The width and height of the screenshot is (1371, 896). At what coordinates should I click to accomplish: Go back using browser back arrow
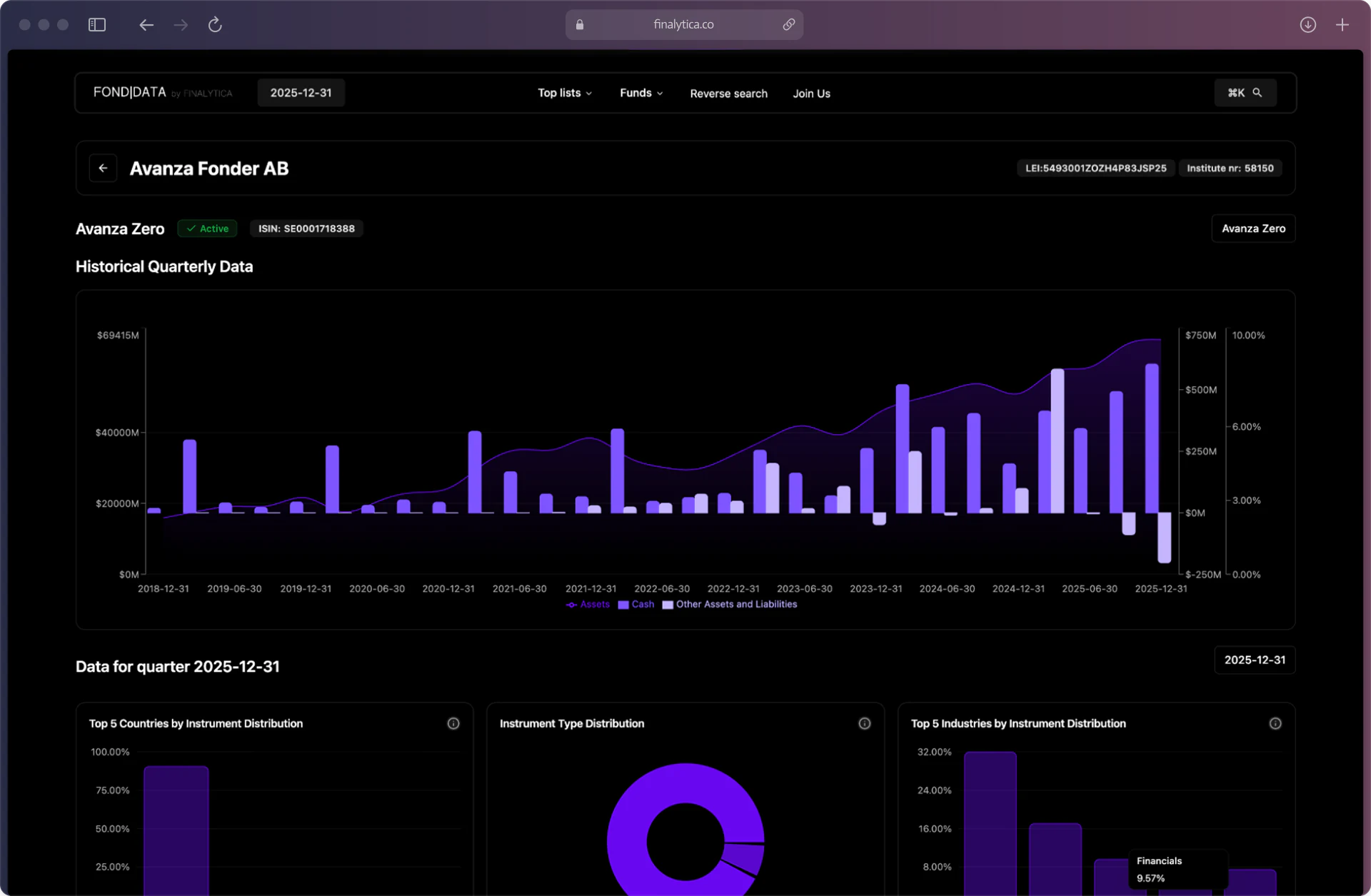[x=146, y=25]
